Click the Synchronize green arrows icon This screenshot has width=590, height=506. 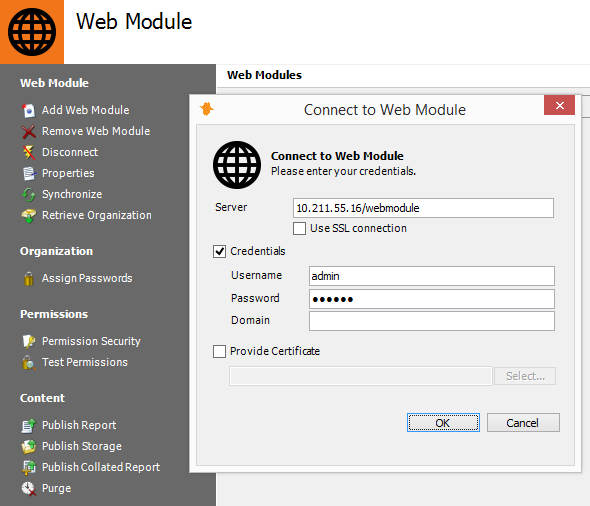click(29, 194)
